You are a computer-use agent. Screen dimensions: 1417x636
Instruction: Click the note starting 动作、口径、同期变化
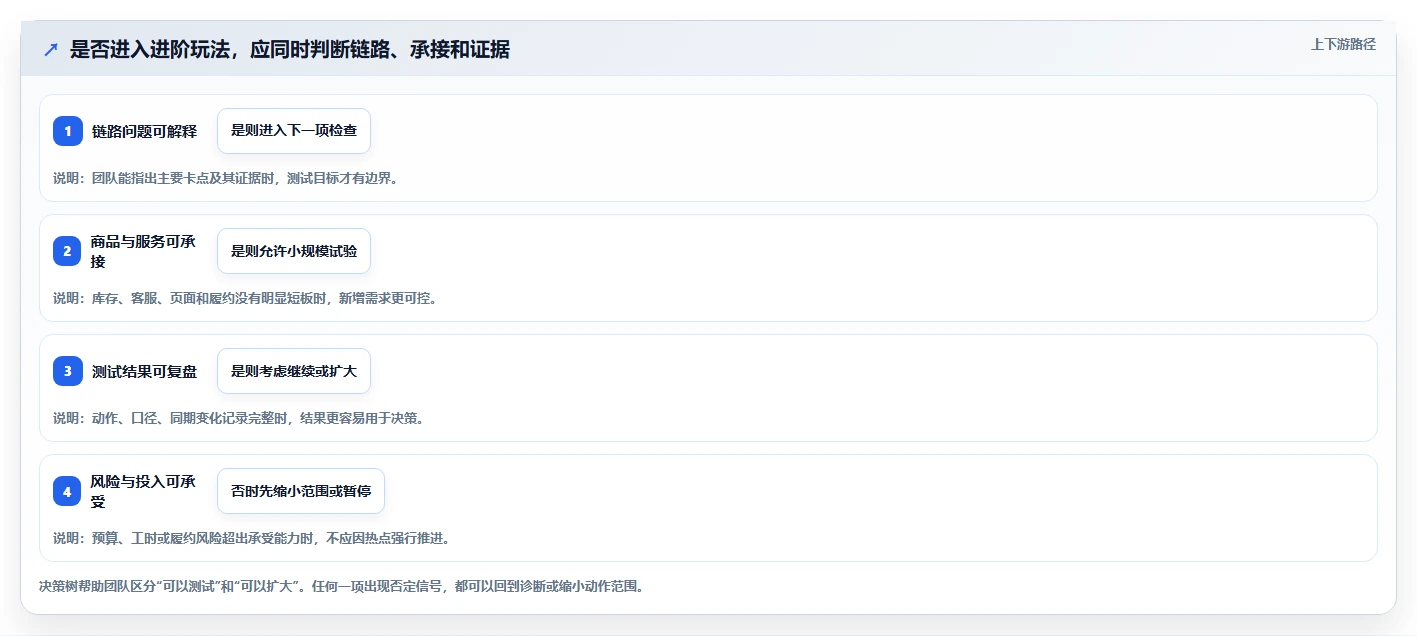point(239,418)
